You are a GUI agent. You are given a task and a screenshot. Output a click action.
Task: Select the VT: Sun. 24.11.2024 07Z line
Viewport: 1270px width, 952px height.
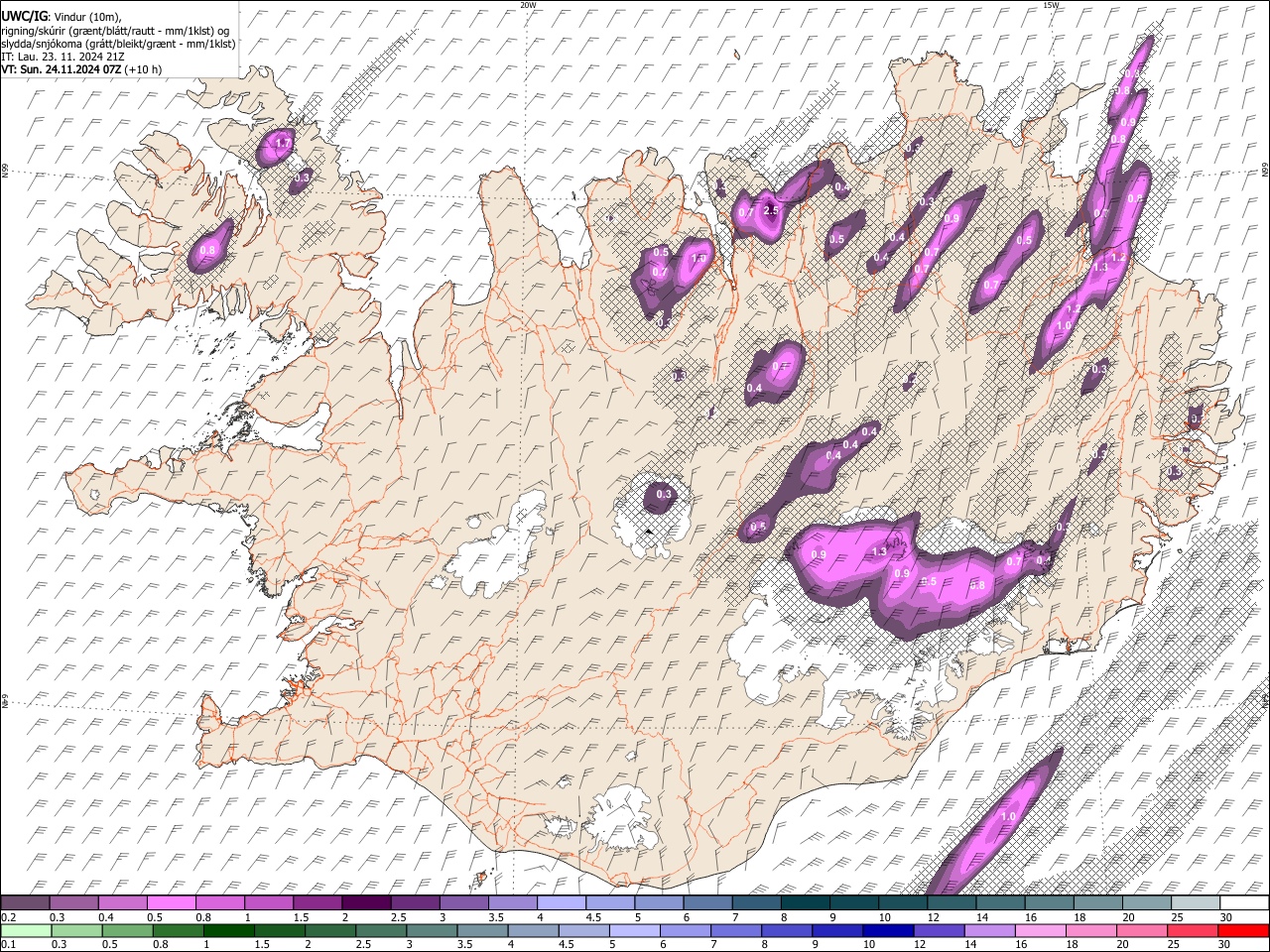81,69
